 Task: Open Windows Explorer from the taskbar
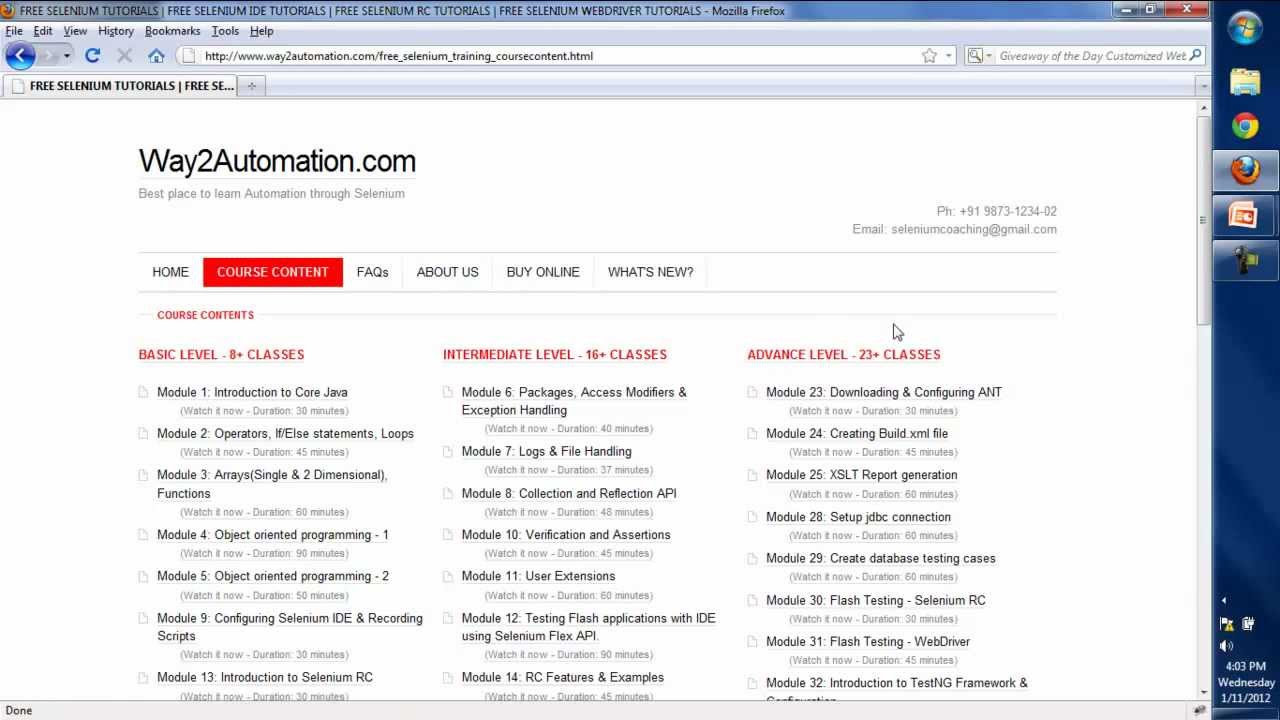click(x=1246, y=81)
